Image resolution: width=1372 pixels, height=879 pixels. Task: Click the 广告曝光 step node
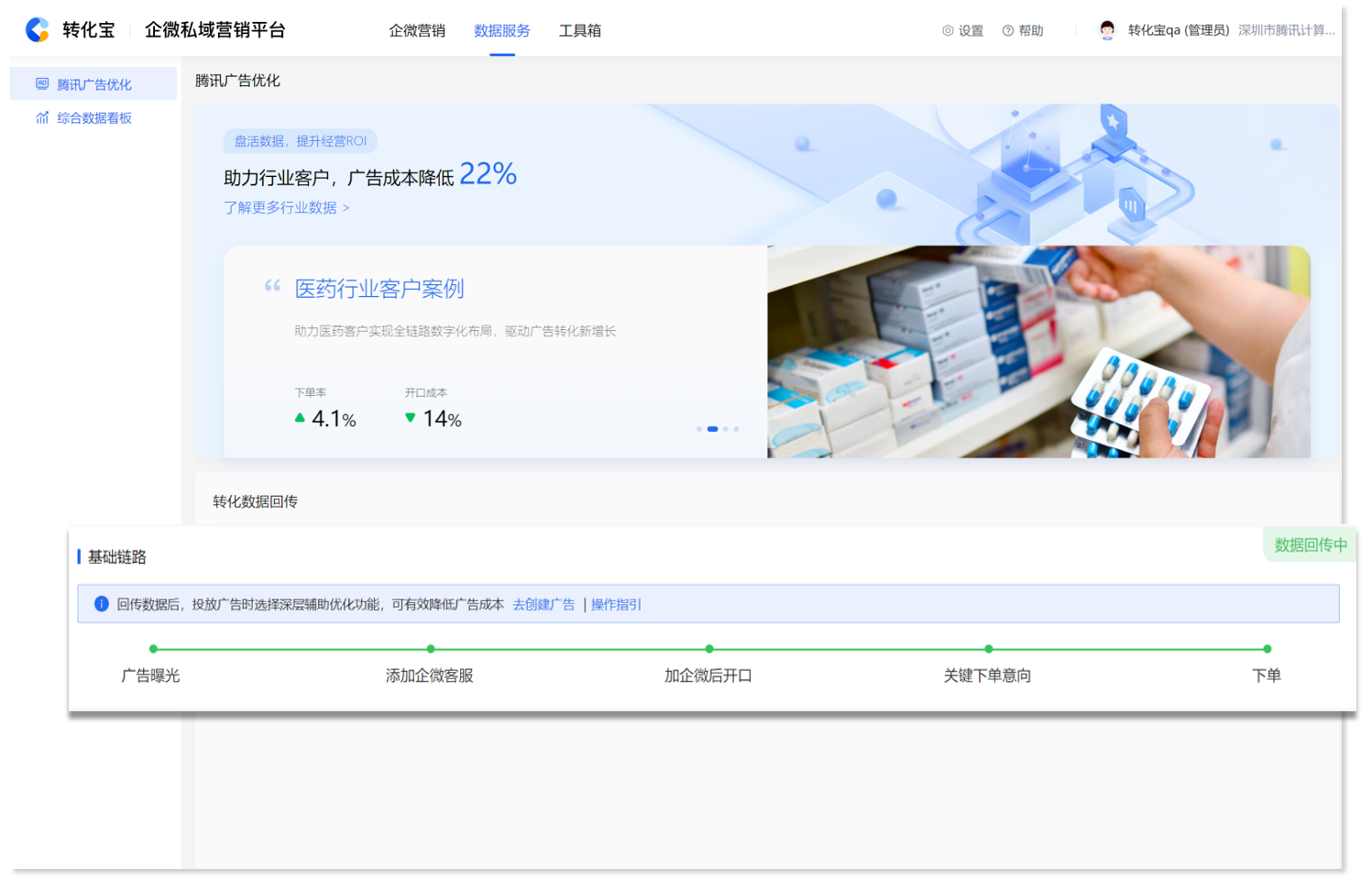(x=153, y=649)
